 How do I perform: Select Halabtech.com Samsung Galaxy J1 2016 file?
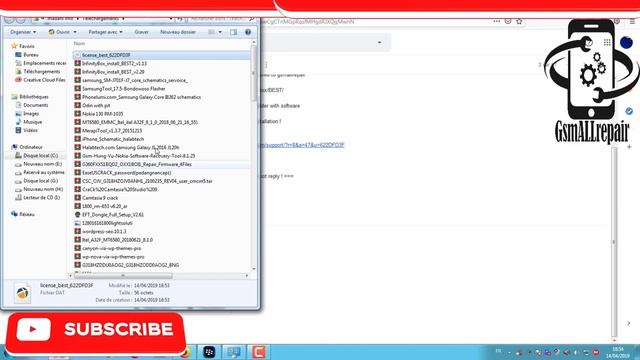[130, 147]
